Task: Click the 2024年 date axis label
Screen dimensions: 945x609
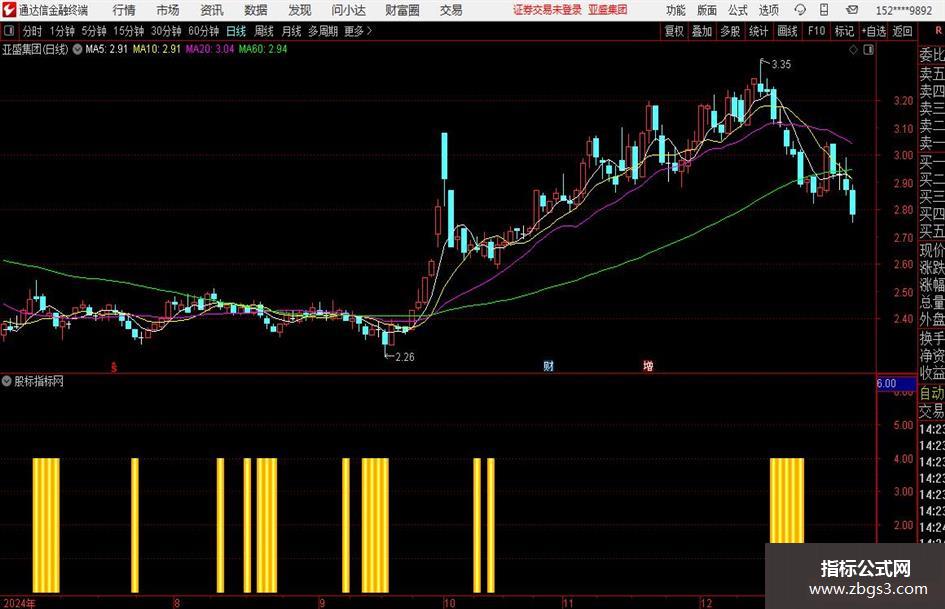Action: tap(19, 603)
